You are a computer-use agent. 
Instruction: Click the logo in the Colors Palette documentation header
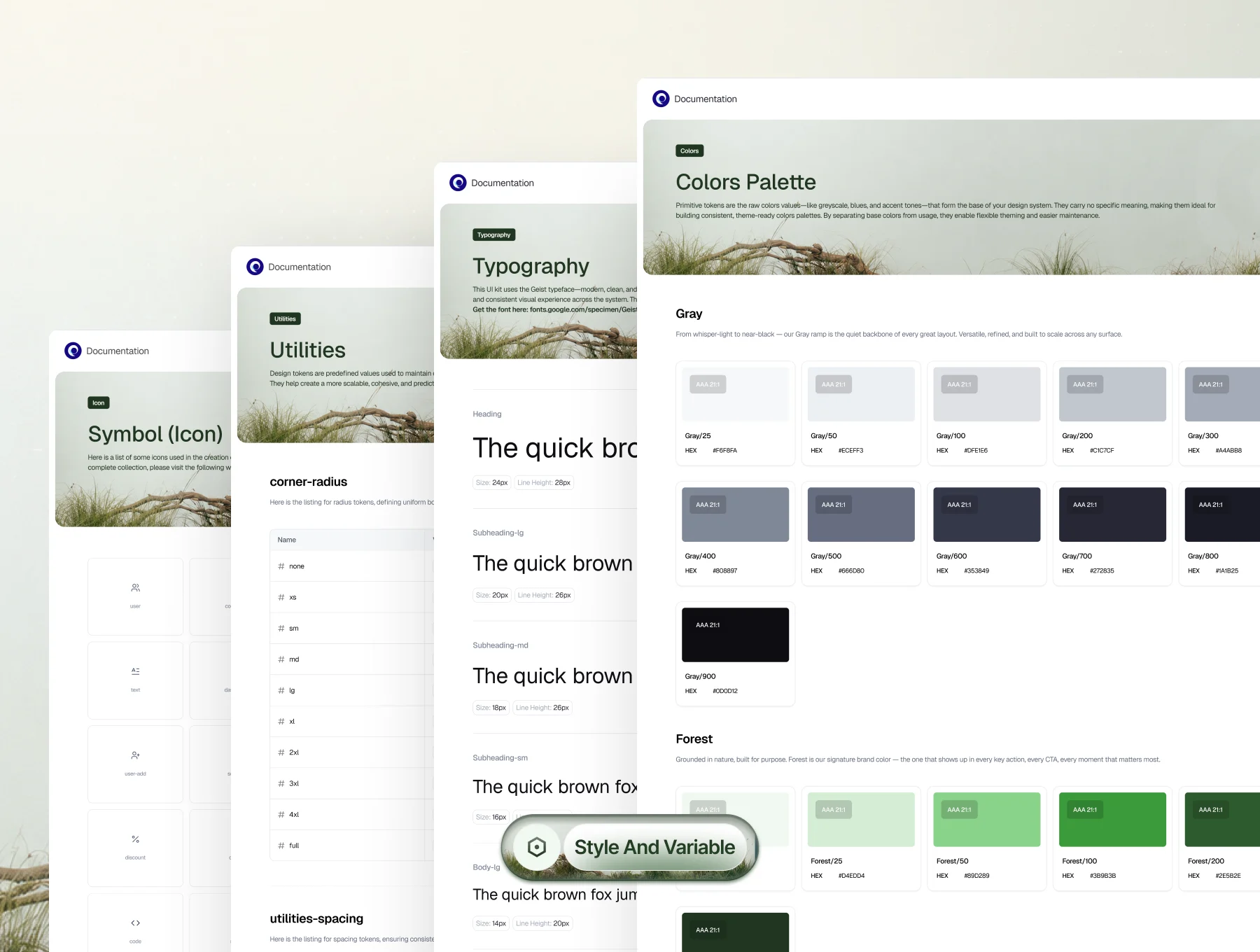tap(661, 99)
